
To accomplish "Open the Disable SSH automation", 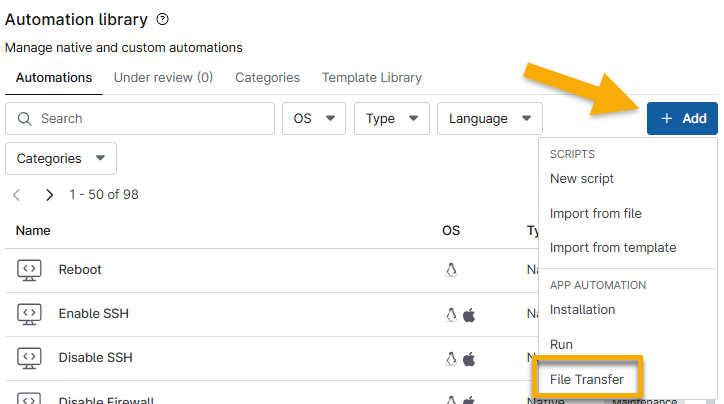I will (x=96, y=357).
